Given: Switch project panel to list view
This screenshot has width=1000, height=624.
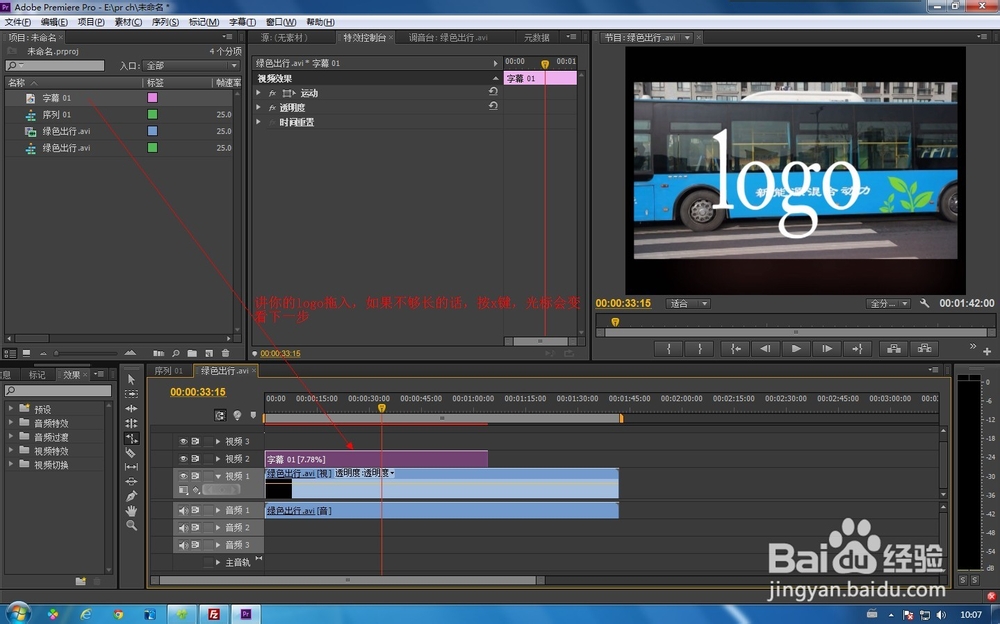Looking at the screenshot, I should (10, 353).
